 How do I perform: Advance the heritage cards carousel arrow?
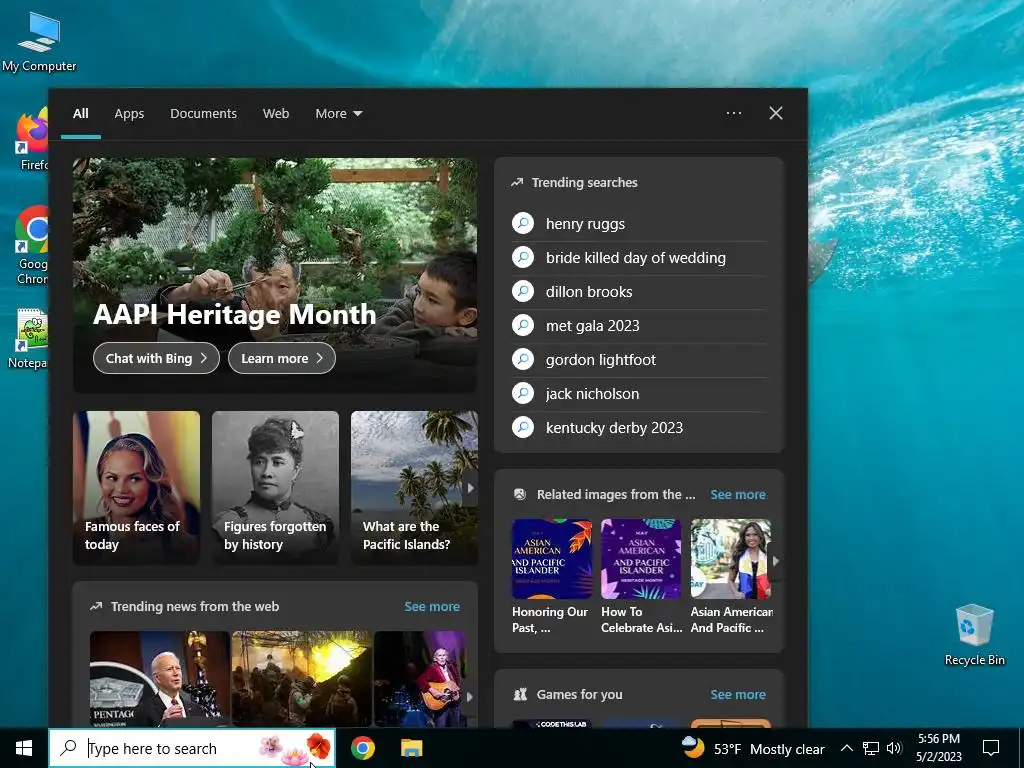[x=470, y=488]
